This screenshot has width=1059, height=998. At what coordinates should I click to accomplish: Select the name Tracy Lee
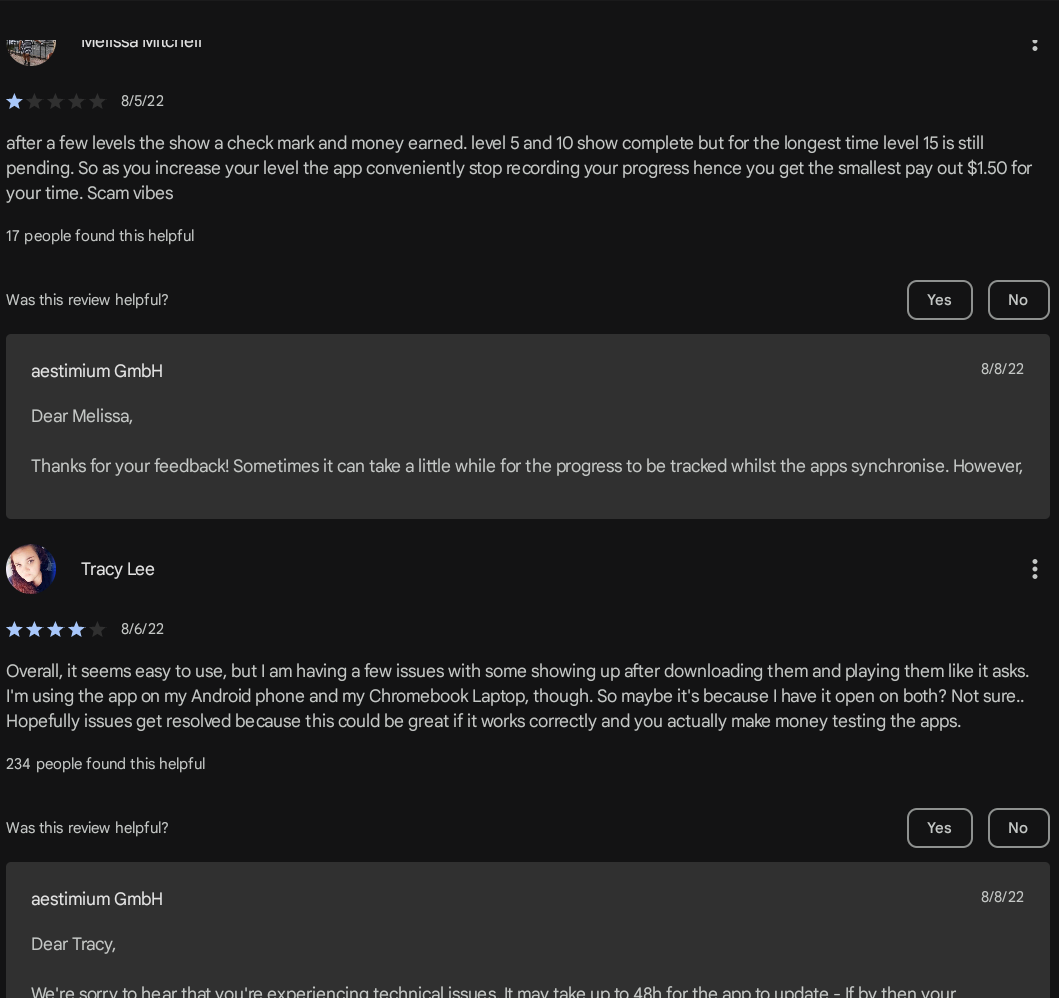117,568
